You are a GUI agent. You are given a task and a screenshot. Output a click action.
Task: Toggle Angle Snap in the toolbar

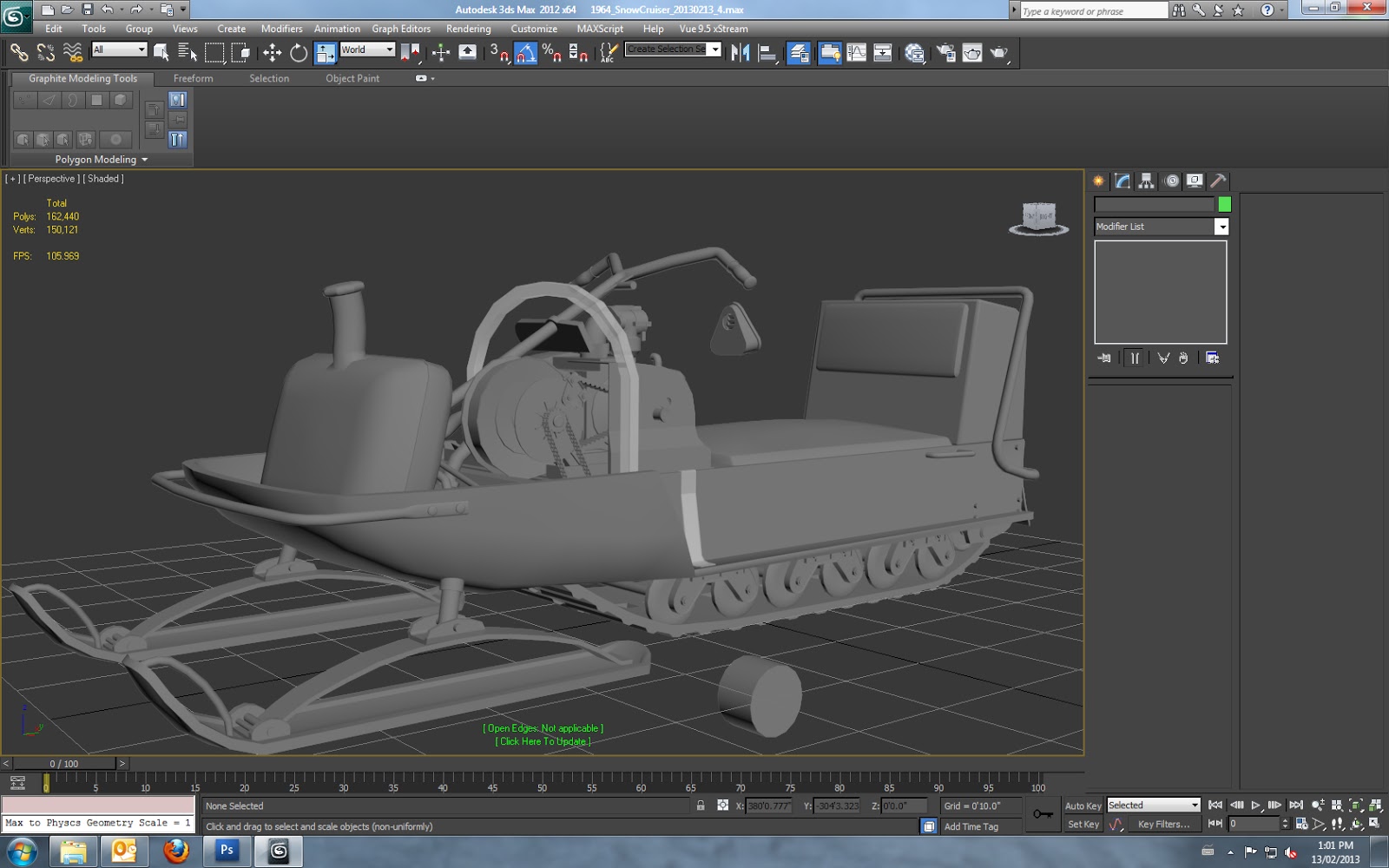[525, 53]
